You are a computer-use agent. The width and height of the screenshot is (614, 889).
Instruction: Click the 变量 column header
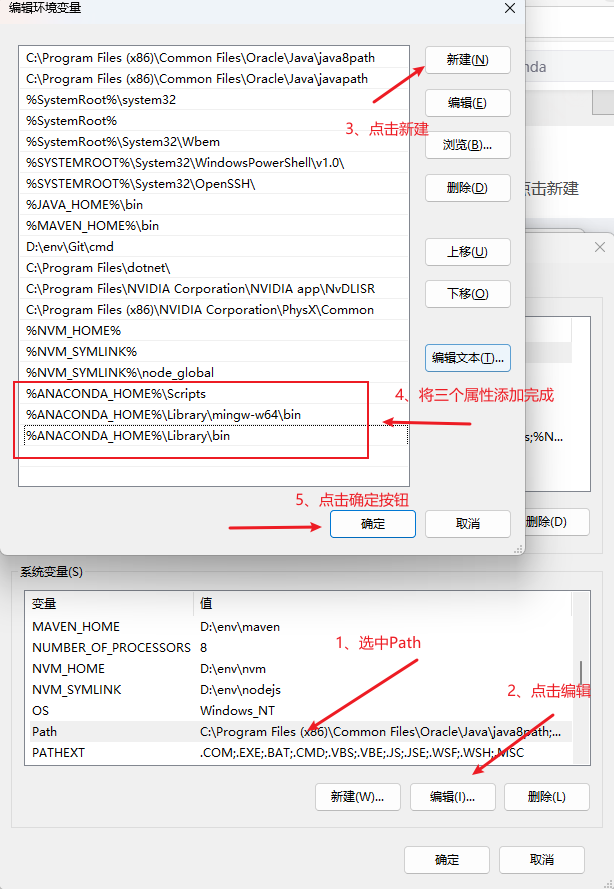(x=109, y=604)
